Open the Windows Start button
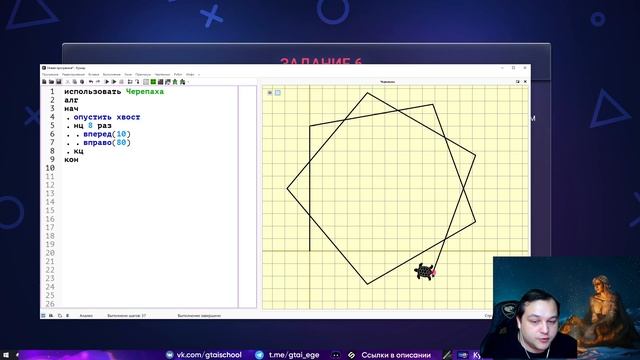This screenshot has height=360, width=640. [x=6, y=355]
